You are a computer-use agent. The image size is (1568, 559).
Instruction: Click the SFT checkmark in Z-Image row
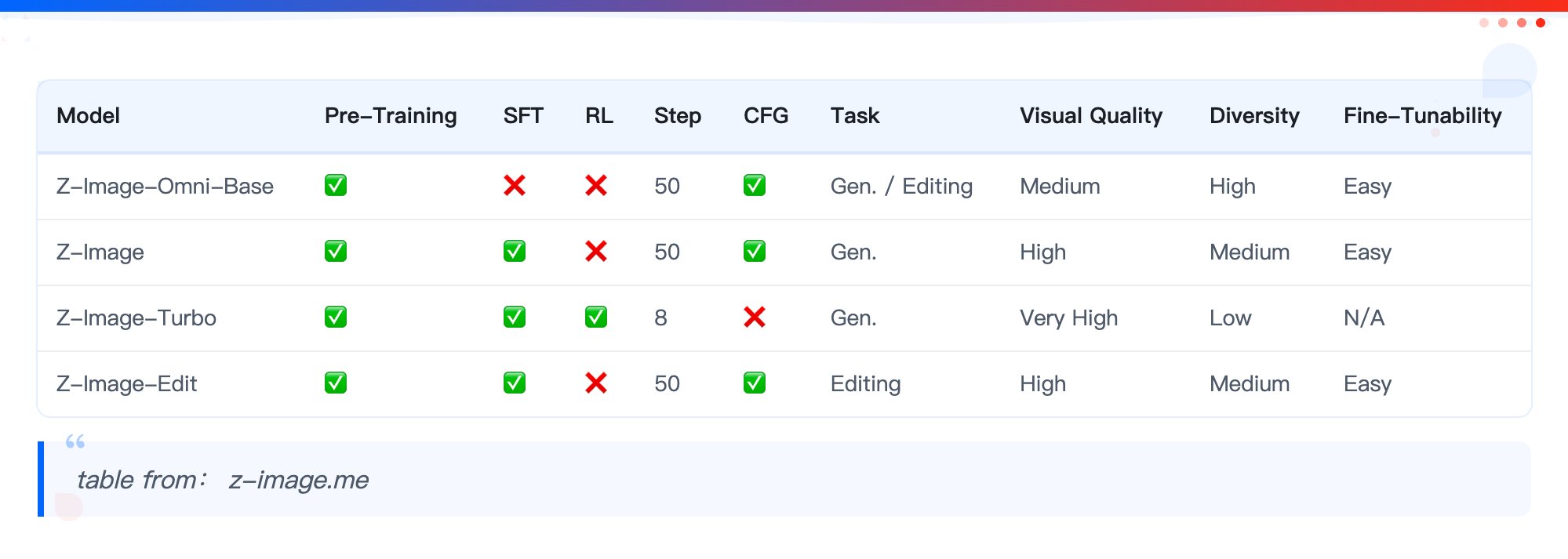[x=515, y=252]
